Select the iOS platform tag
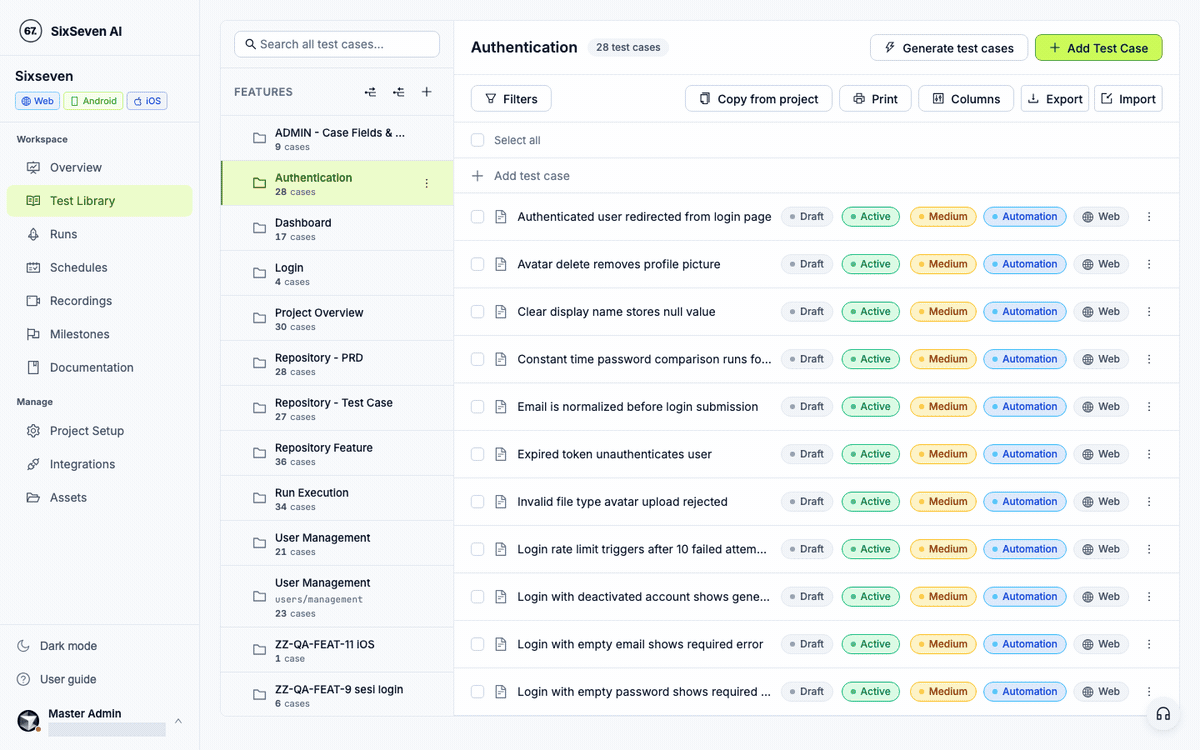This screenshot has width=1200, height=750. (147, 101)
